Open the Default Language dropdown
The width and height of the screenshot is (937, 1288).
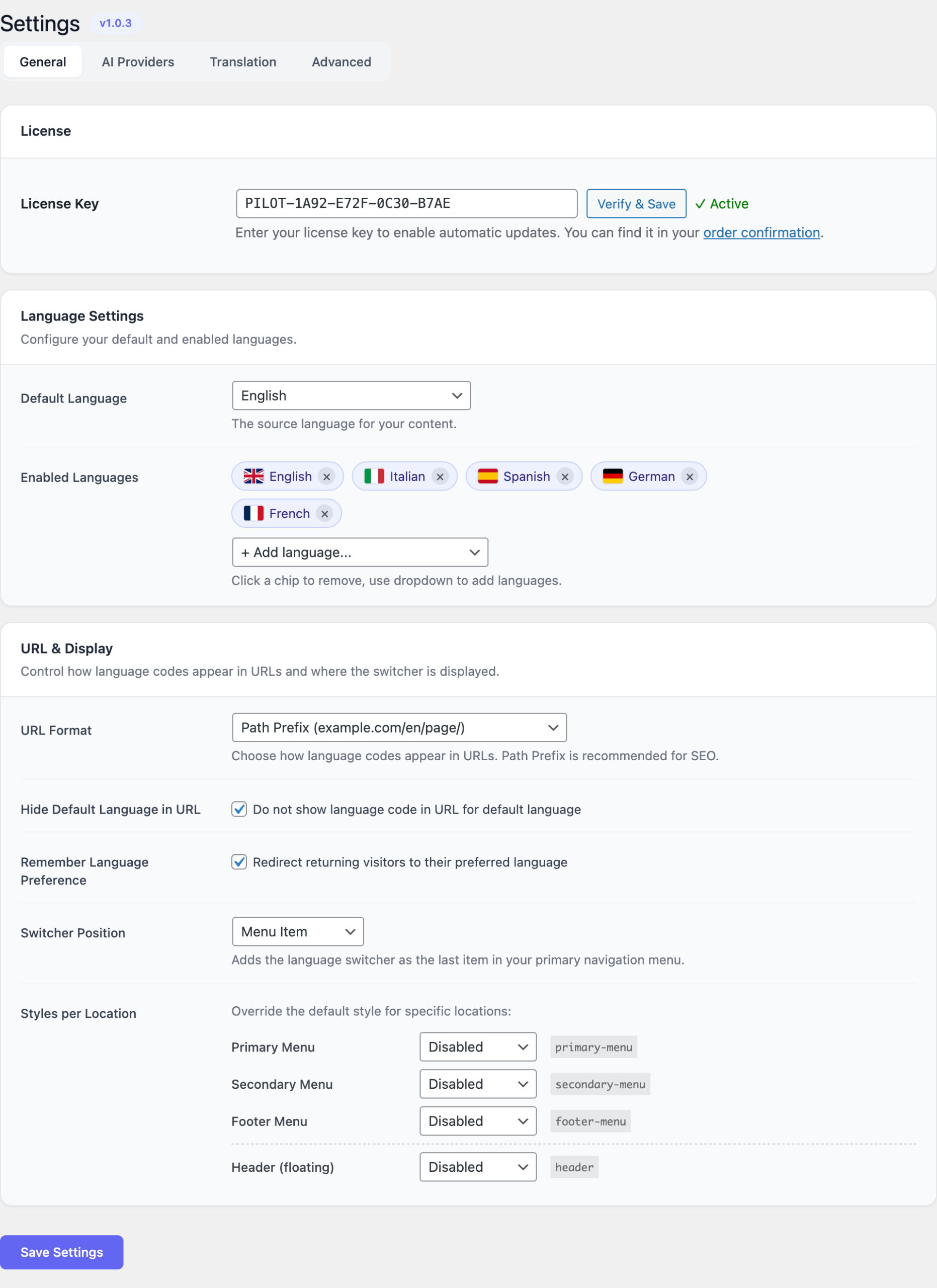351,395
